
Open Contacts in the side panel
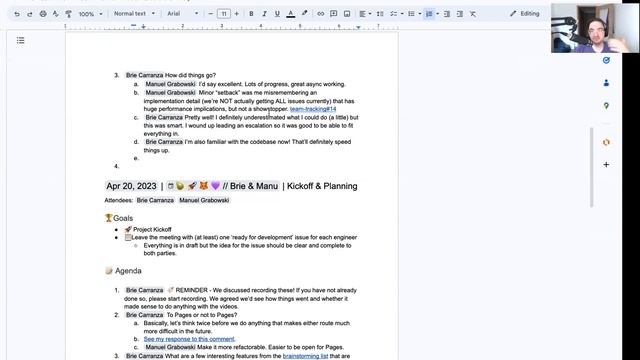(606, 83)
